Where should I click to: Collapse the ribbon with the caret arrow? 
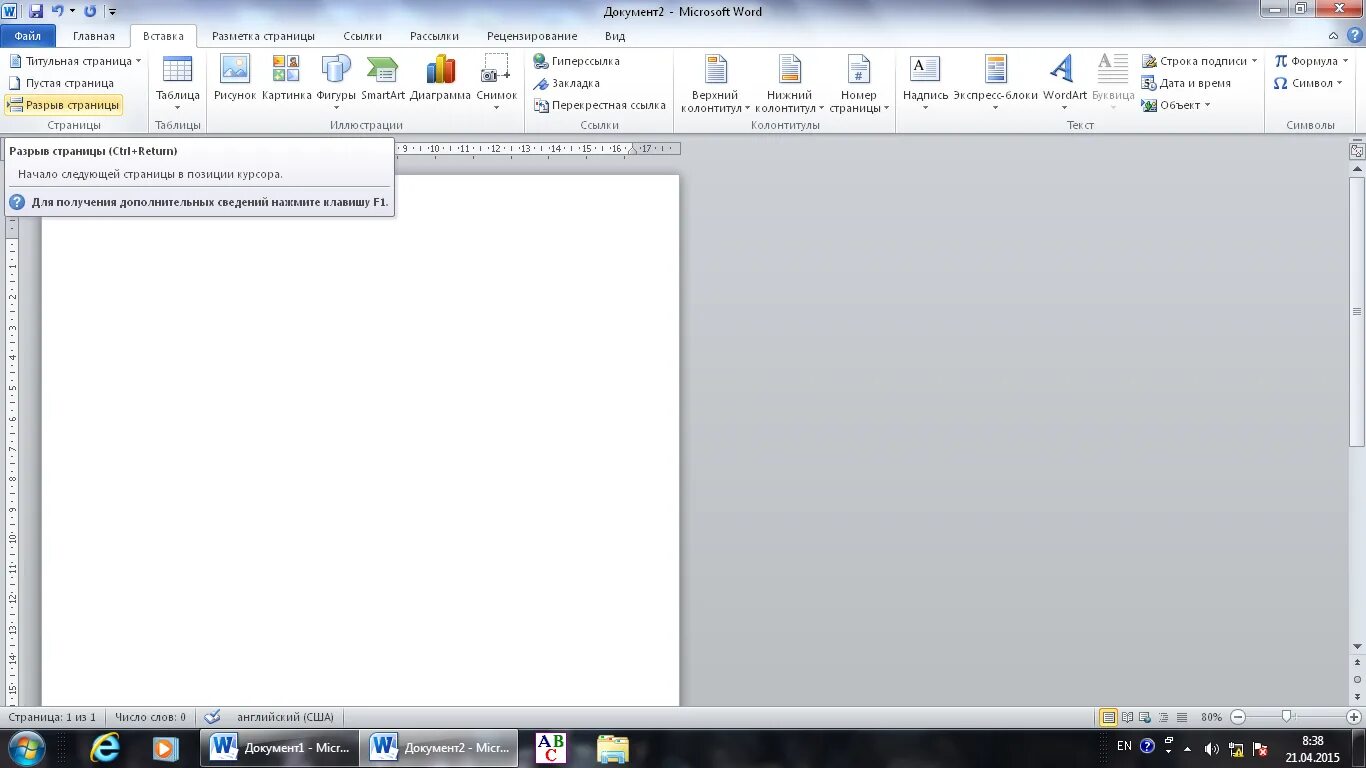click(1333, 35)
